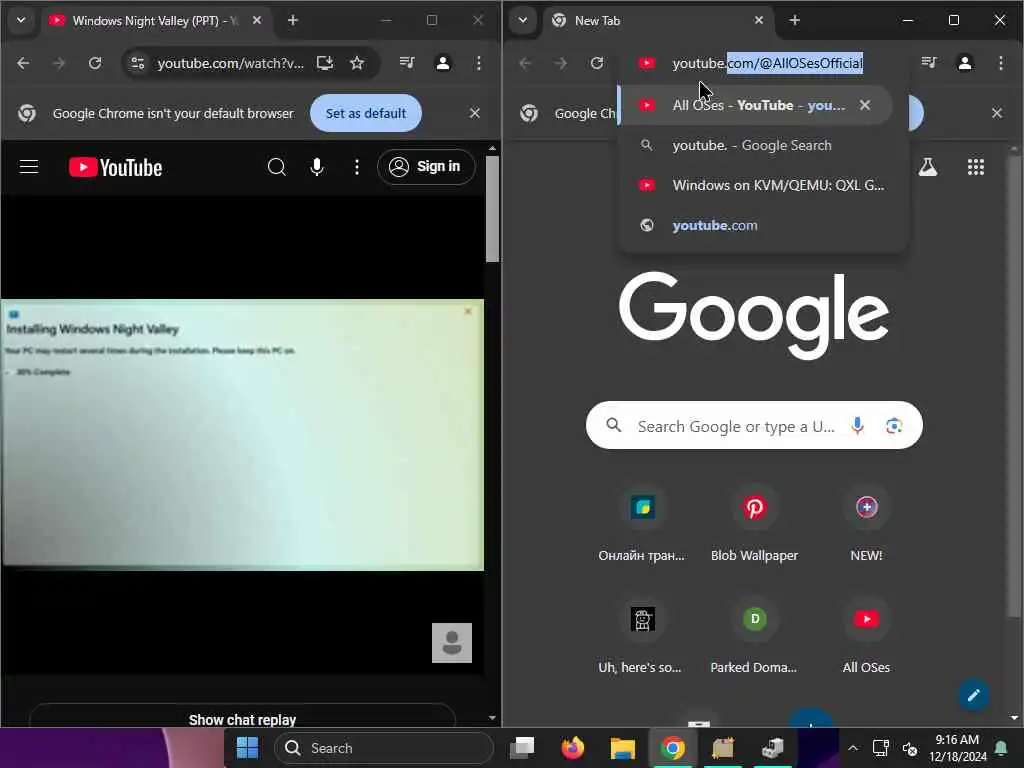Open Task View on taskbar

click(x=522, y=748)
